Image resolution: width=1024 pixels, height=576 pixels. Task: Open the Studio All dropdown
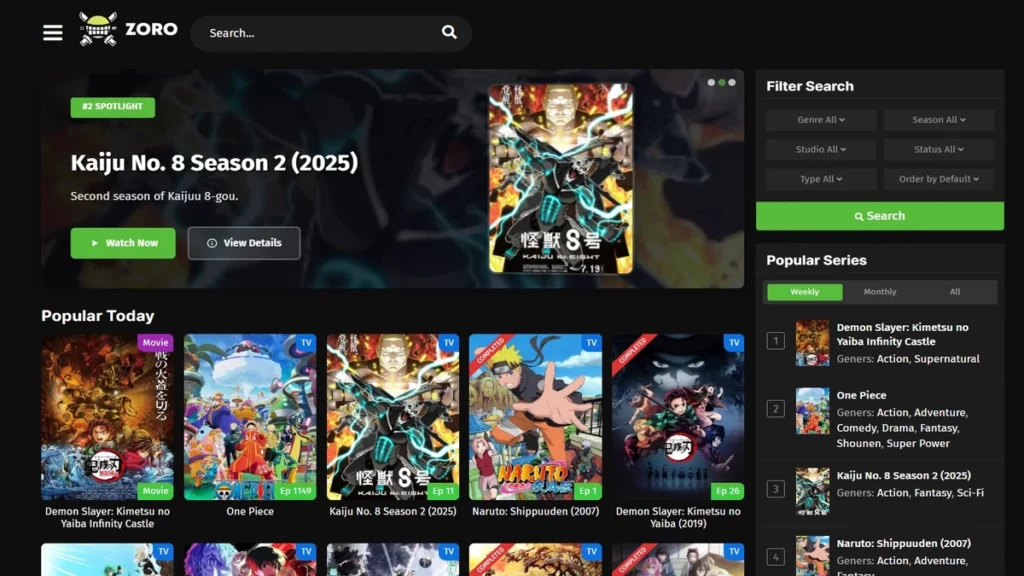(x=820, y=149)
